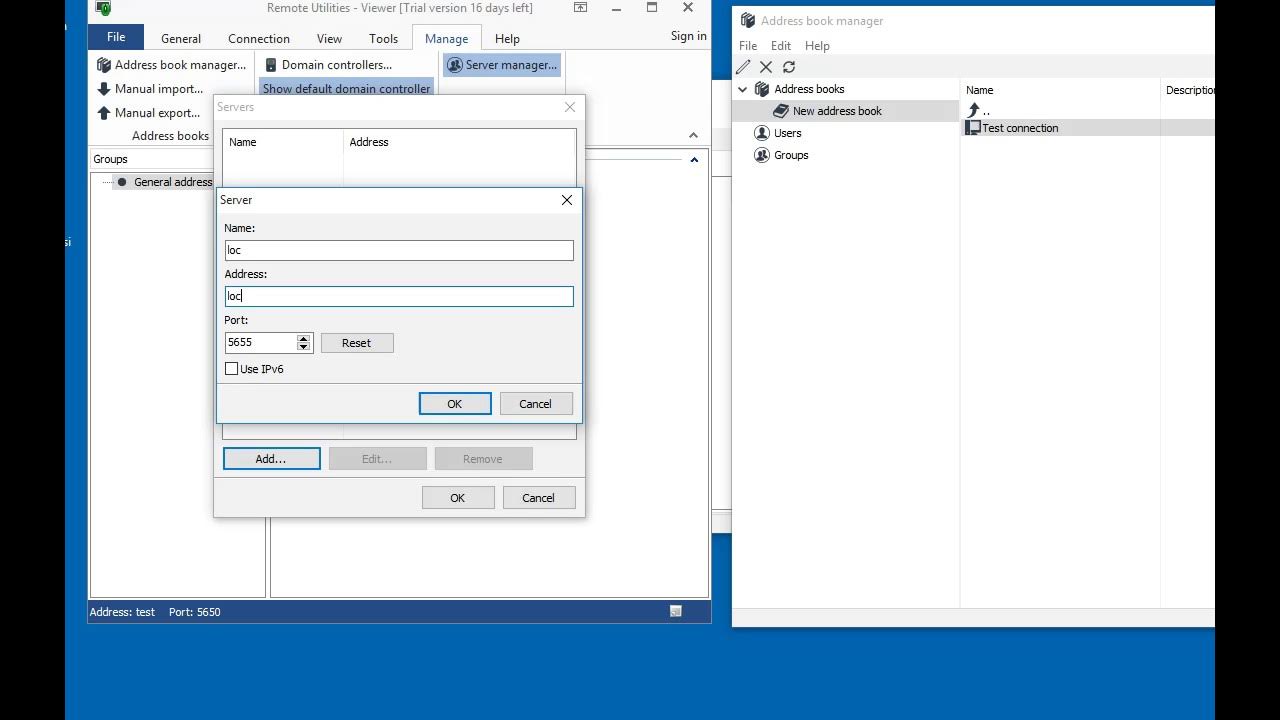Open Address book manager from Manage ribbon
1280x720 pixels.
pyautogui.click(x=171, y=65)
